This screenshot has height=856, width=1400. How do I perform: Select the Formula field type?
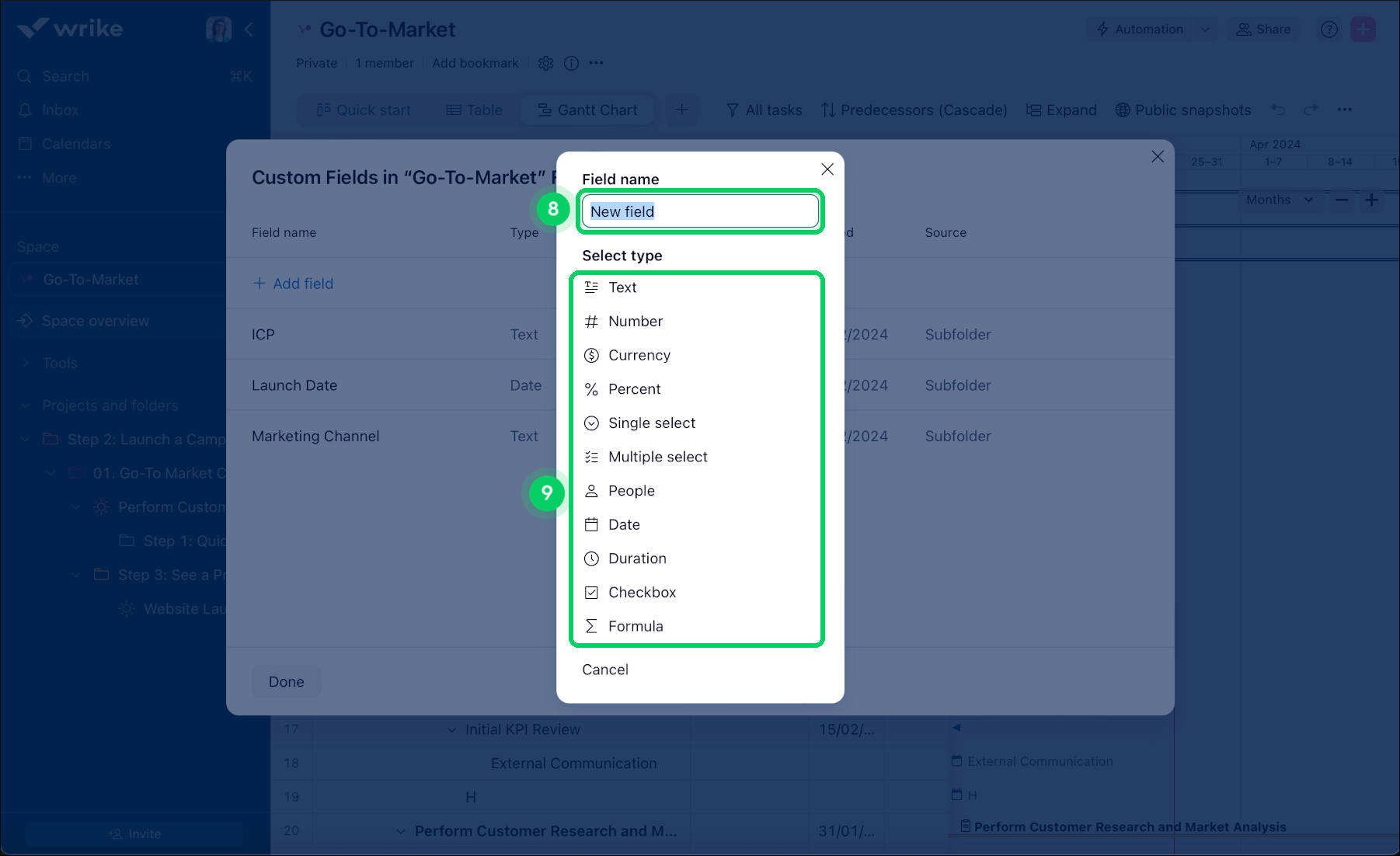[635, 626]
